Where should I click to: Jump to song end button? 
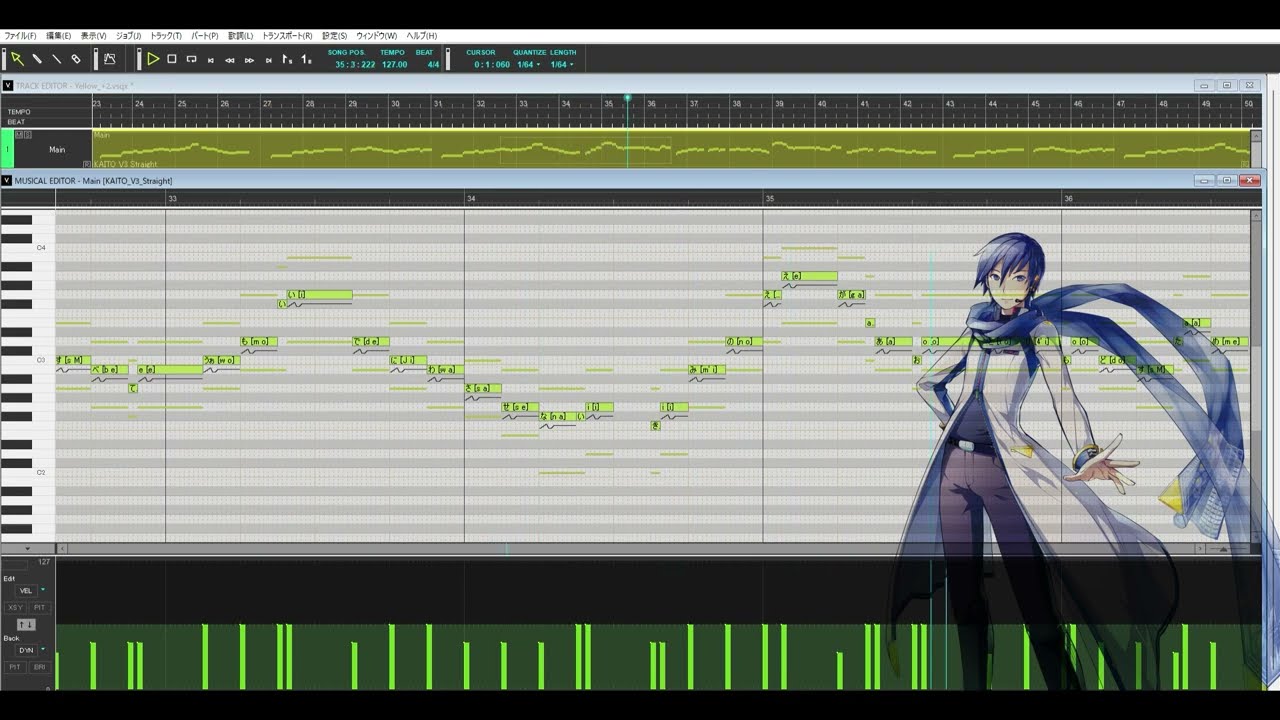point(268,60)
